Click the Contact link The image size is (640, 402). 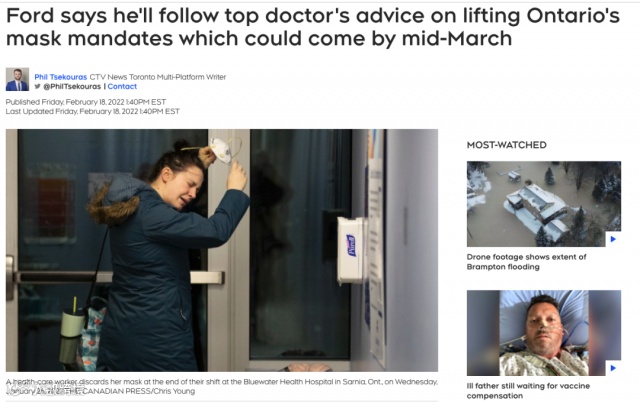[x=122, y=87]
